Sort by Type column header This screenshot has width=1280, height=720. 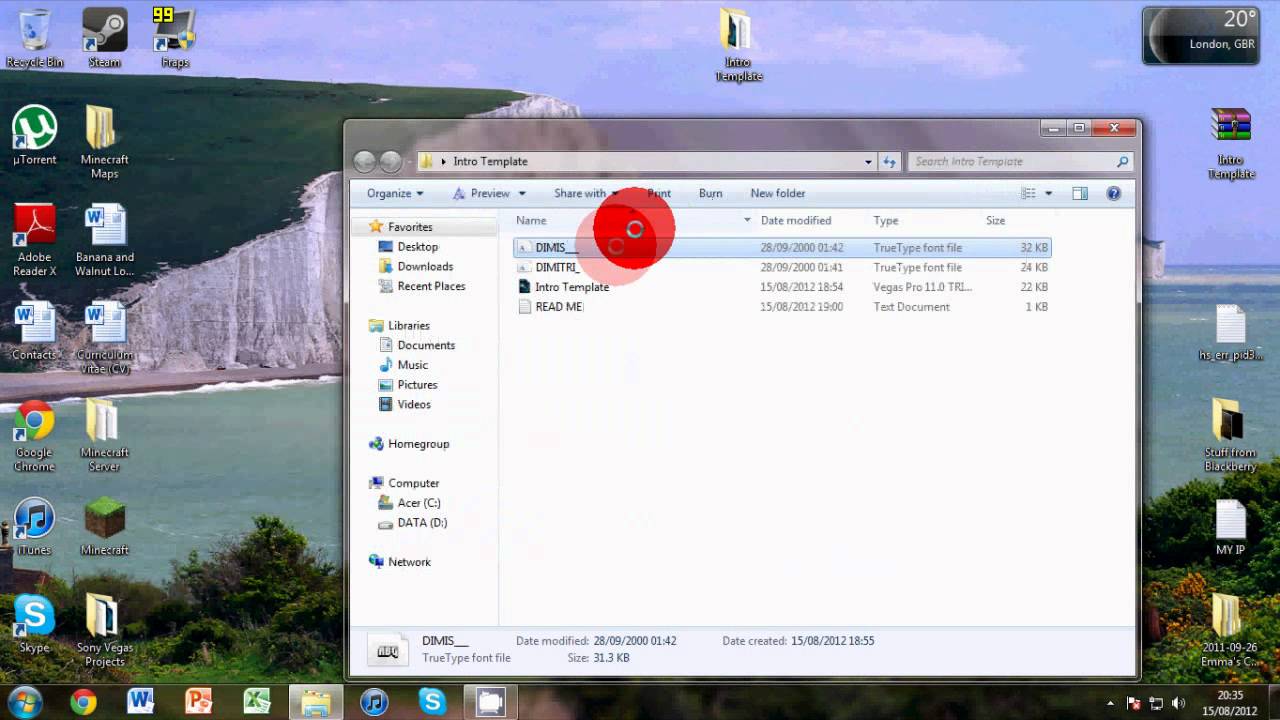[886, 220]
